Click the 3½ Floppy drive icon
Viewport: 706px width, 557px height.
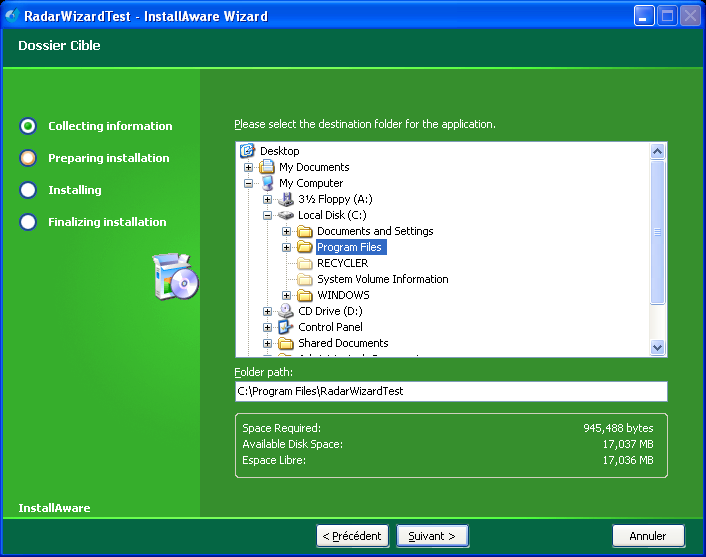click(x=286, y=199)
